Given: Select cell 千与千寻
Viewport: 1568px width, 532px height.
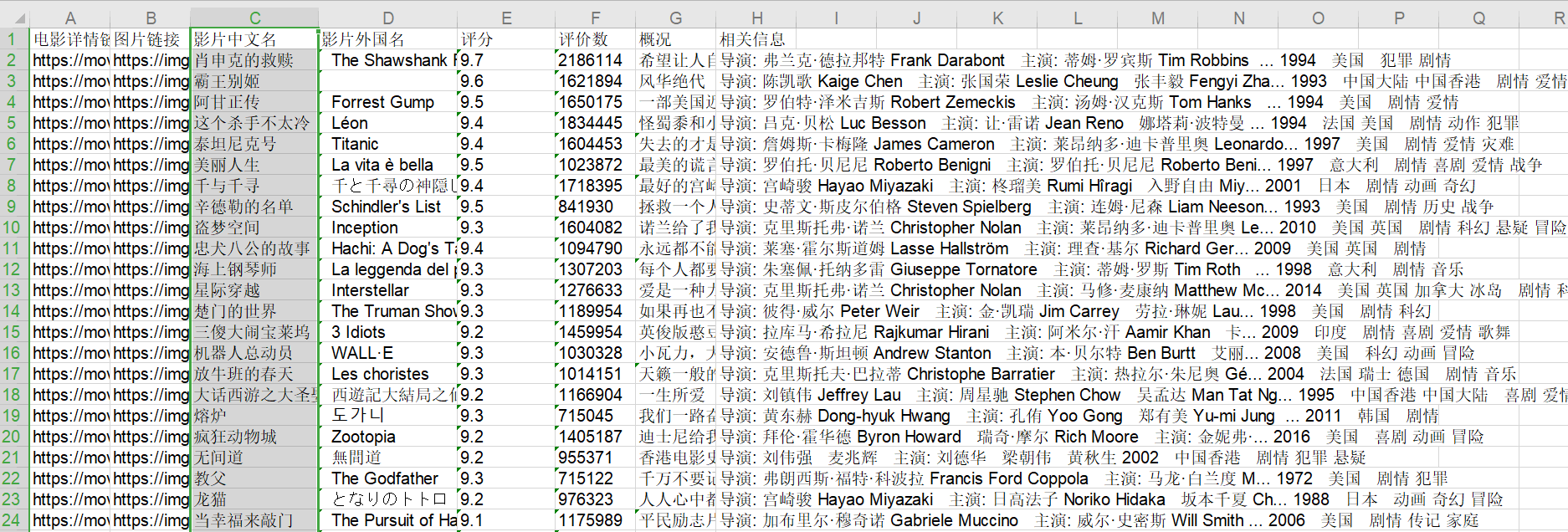Looking at the screenshot, I should [255, 185].
